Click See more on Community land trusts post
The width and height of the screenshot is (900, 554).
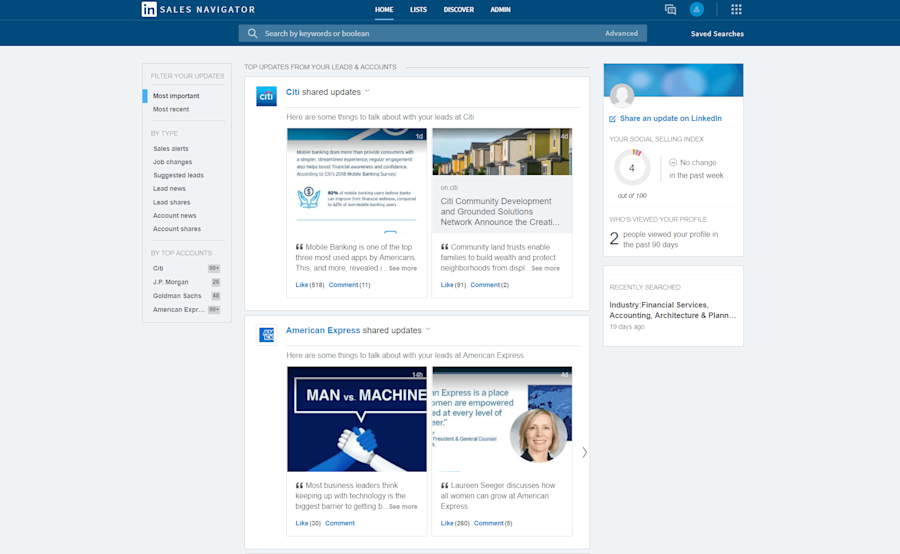click(545, 268)
